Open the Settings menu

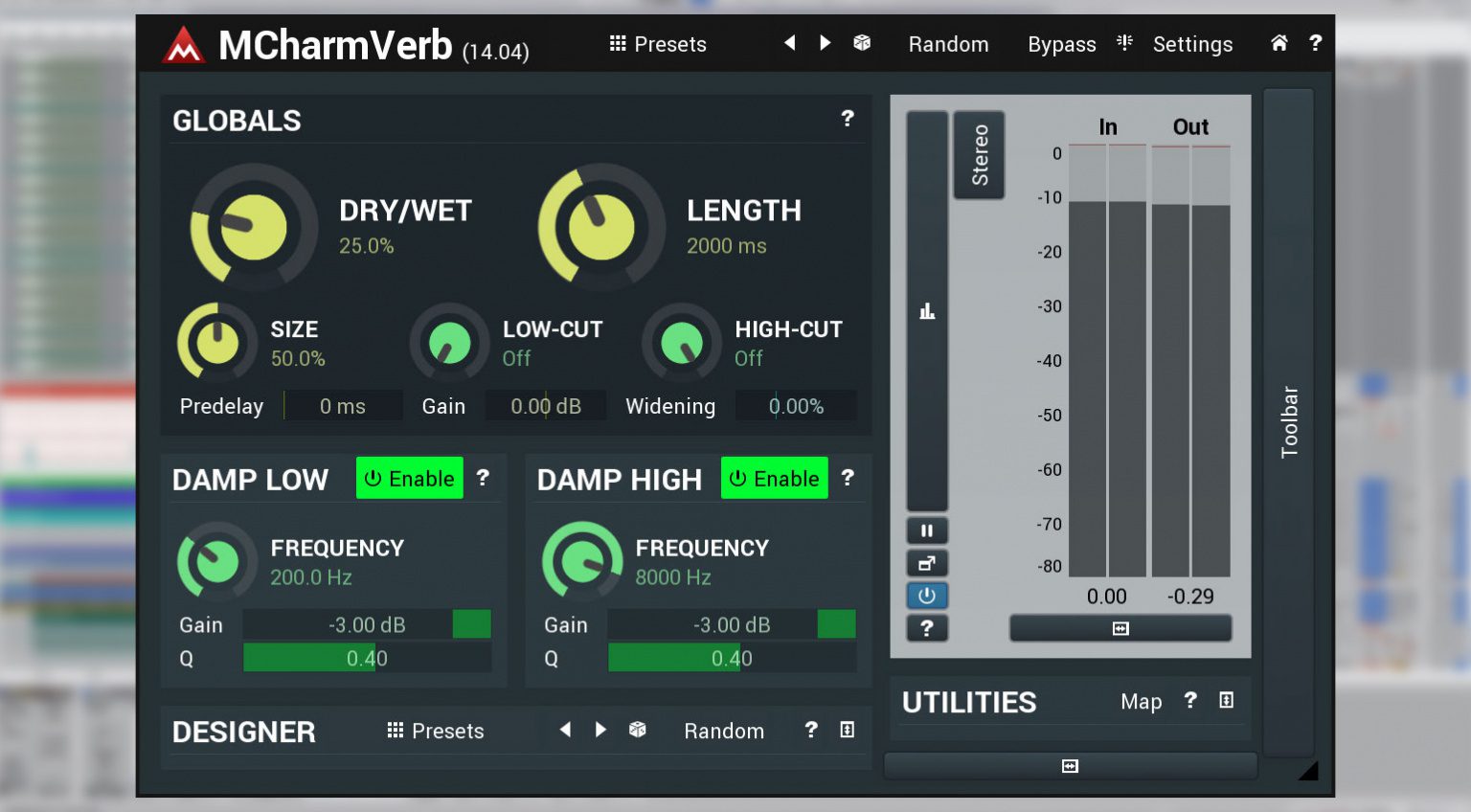pos(1192,44)
